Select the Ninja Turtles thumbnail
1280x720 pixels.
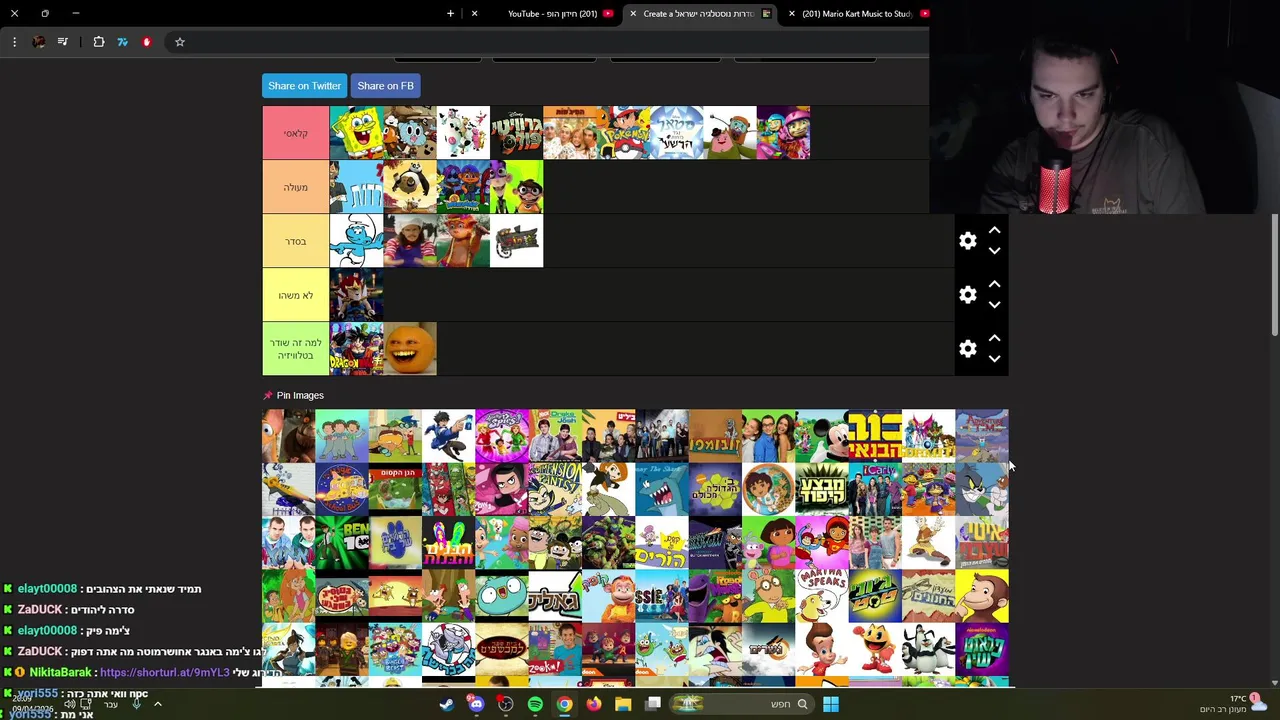[x=608, y=543]
